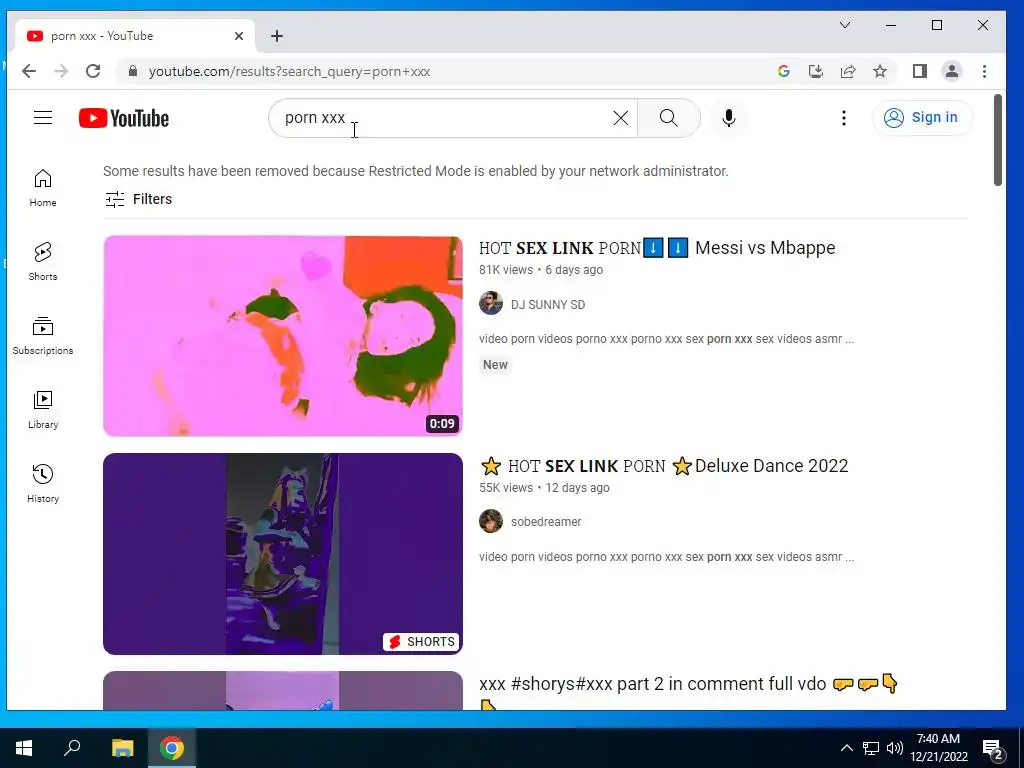Viewport: 1024px width, 768px height.
Task: Open the Messi vs Mbappe video thumbnail
Action: point(283,336)
